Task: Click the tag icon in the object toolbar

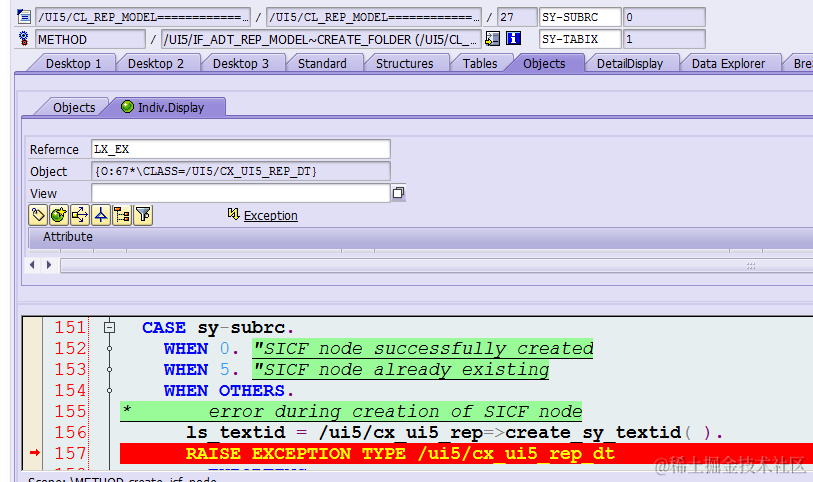Action: 38,215
